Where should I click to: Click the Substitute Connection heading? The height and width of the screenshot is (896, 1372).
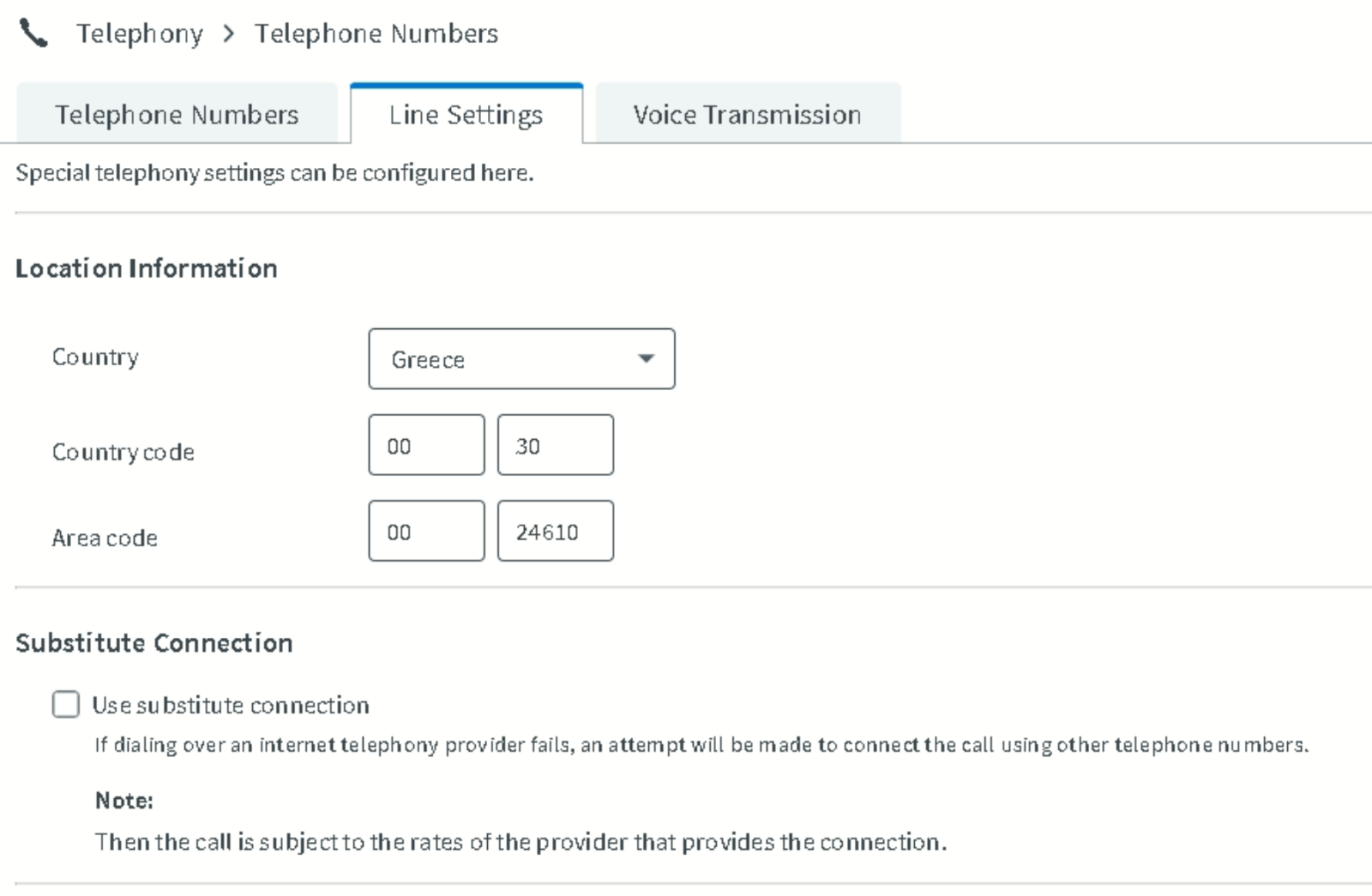click(x=154, y=643)
